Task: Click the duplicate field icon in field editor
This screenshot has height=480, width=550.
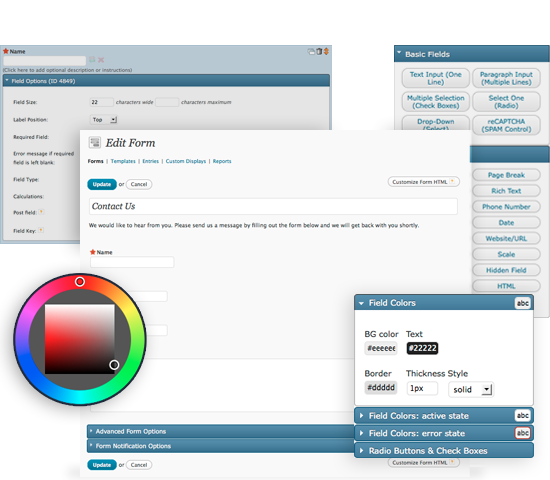Action: click(x=311, y=52)
